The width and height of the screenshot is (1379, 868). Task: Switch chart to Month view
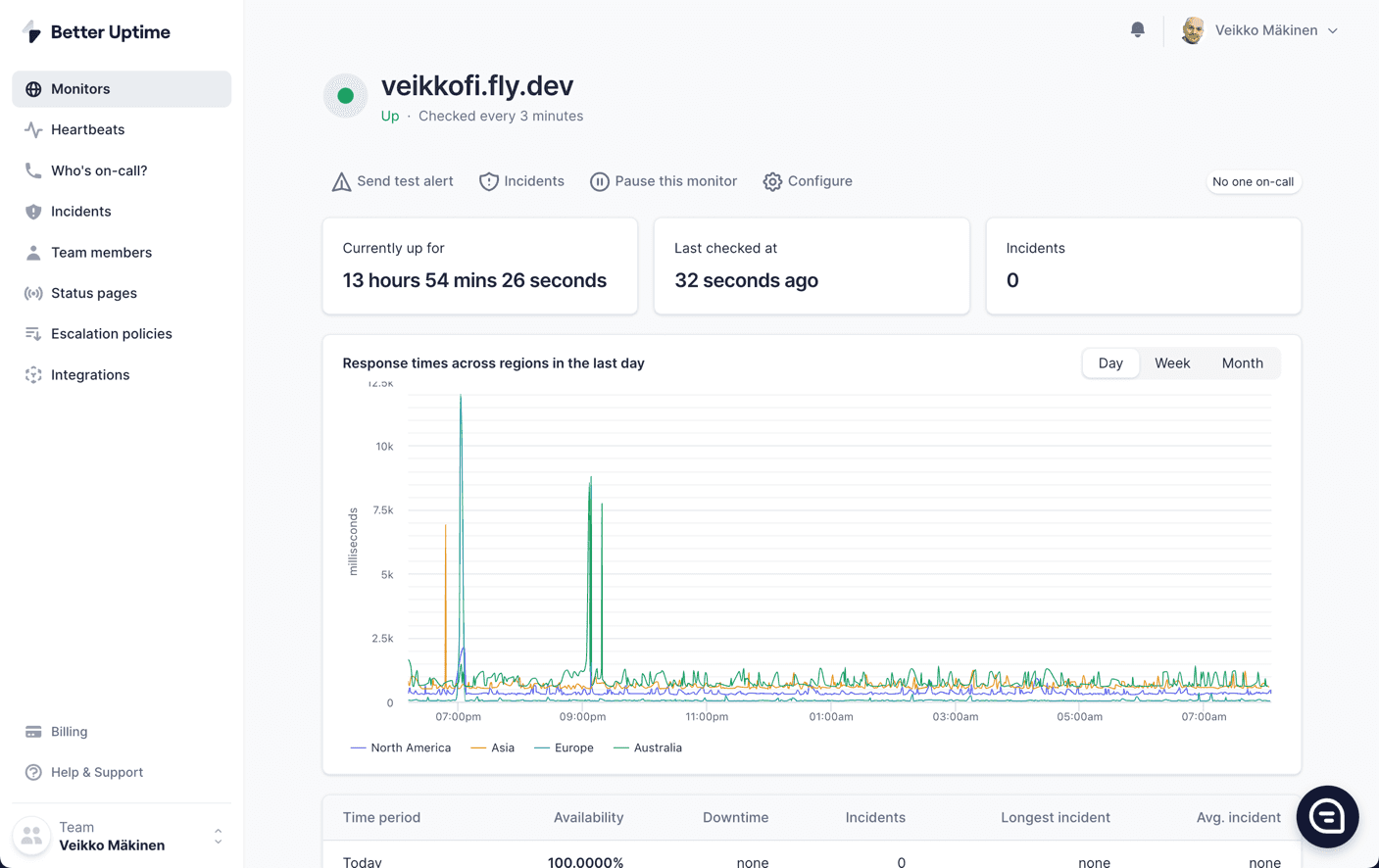tap(1242, 363)
